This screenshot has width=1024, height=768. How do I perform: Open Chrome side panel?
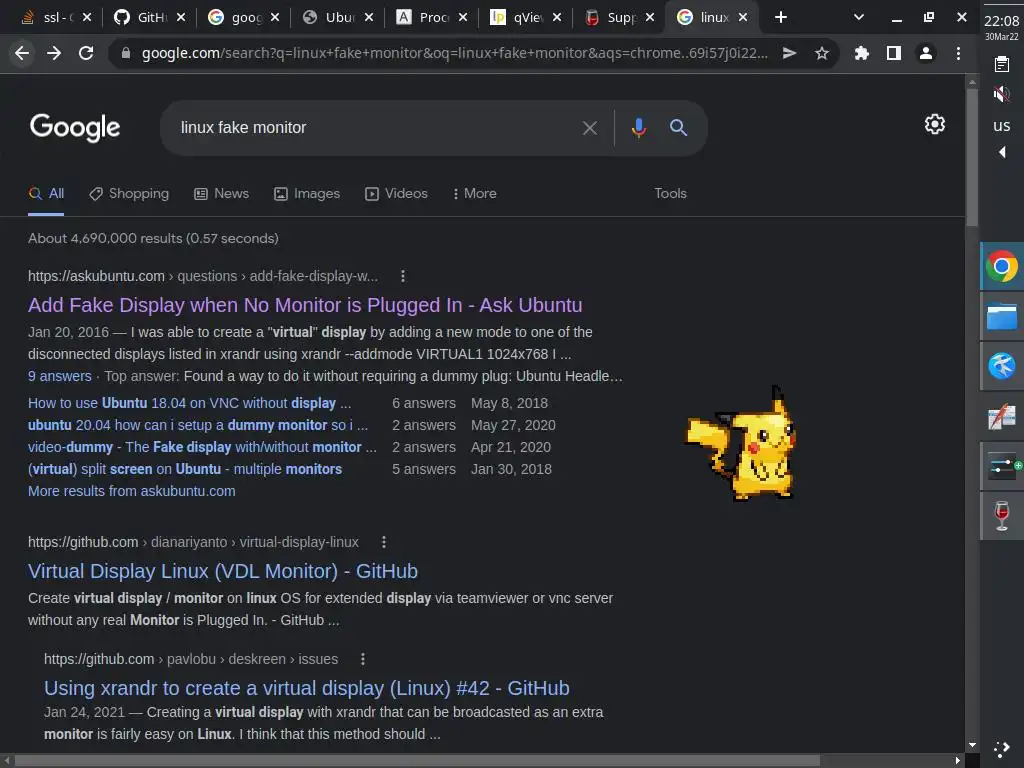click(894, 53)
